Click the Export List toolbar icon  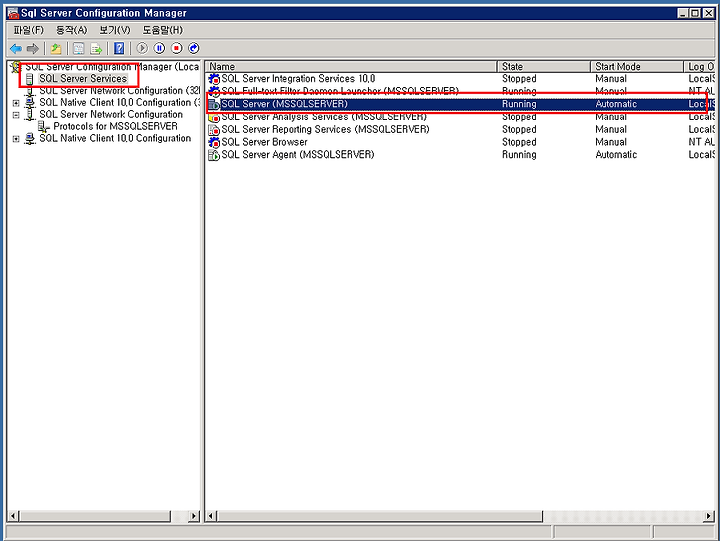pos(96,48)
